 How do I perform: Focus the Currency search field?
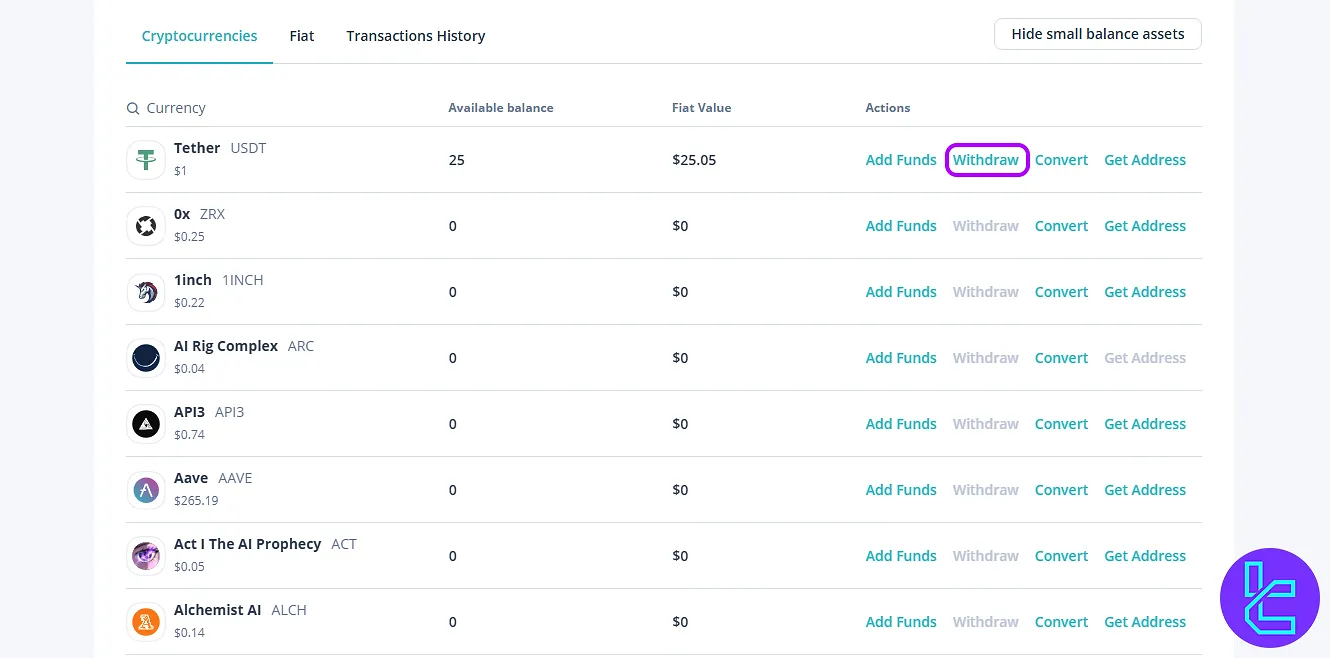pos(175,108)
